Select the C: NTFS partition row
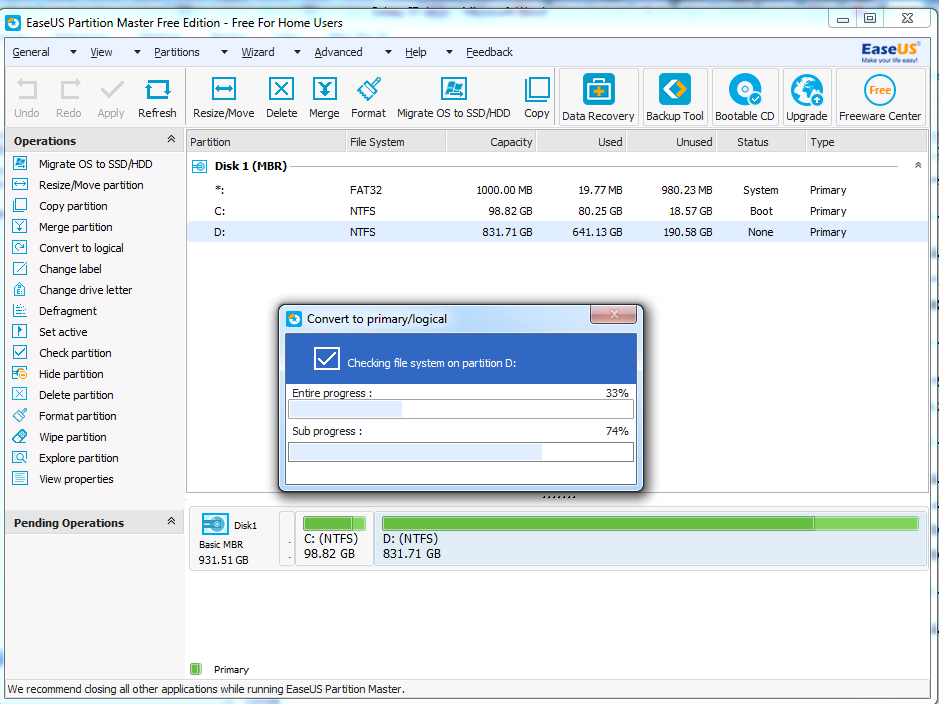 [557, 211]
